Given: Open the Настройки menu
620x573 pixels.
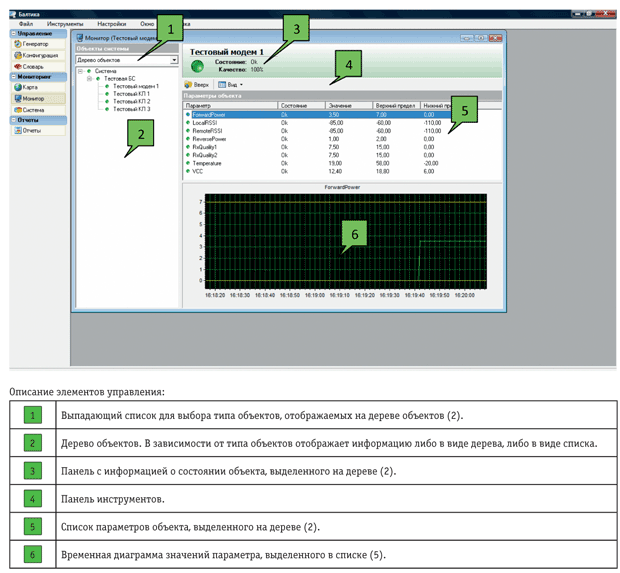Looking at the screenshot, I should (x=112, y=24).
